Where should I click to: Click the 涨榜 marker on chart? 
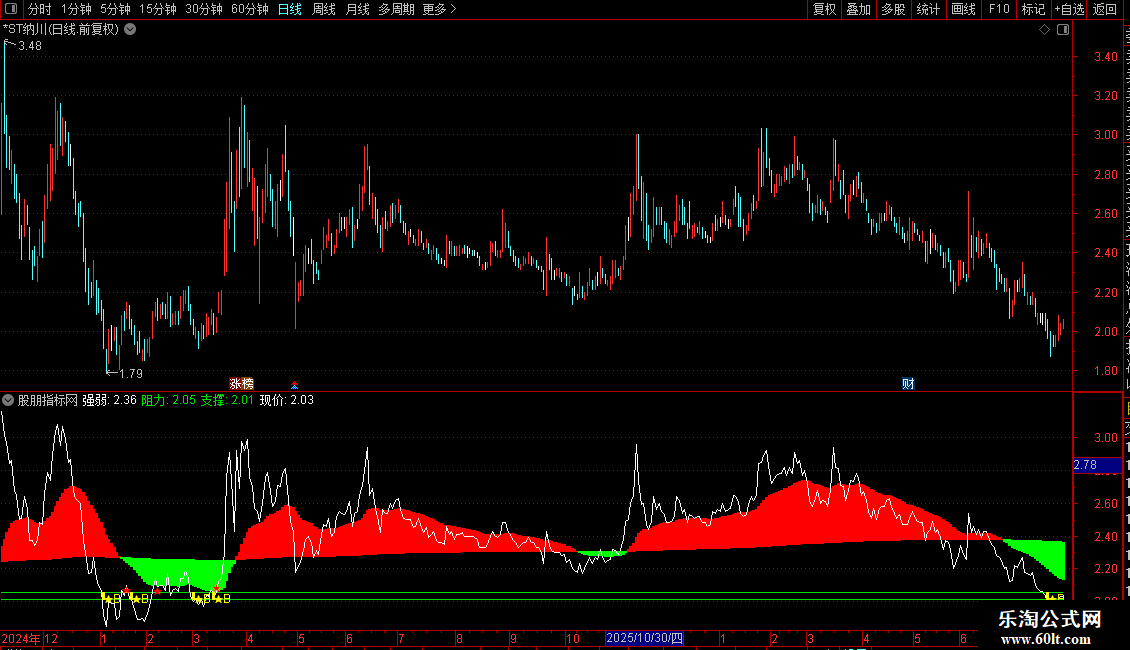(x=241, y=383)
